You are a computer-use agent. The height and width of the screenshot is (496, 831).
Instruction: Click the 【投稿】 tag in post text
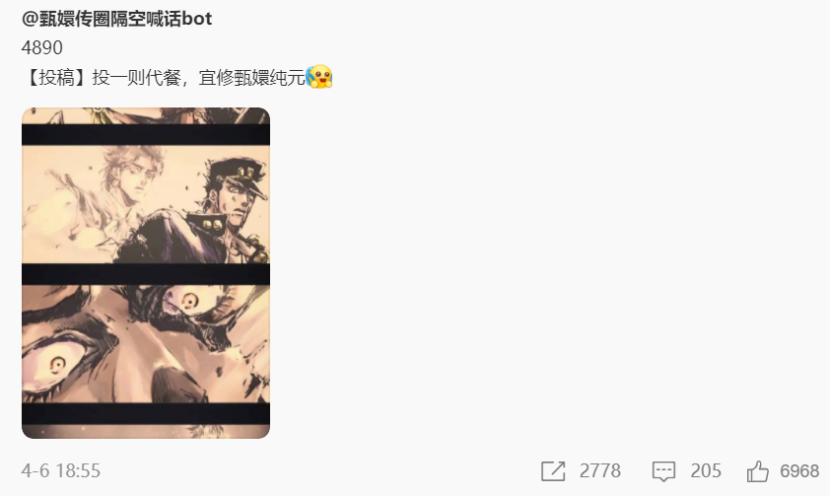[56, 77]
